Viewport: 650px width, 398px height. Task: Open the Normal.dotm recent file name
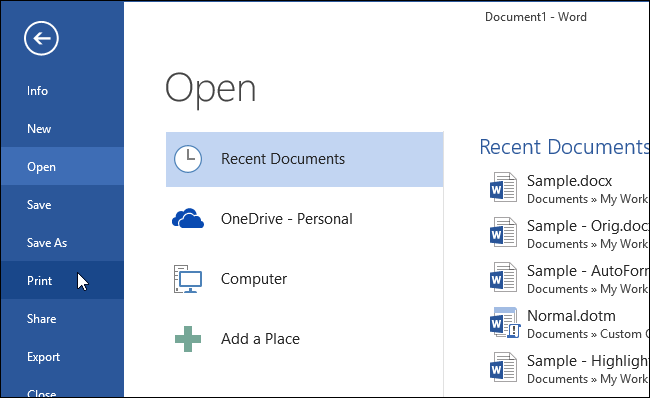pos(571,316)
